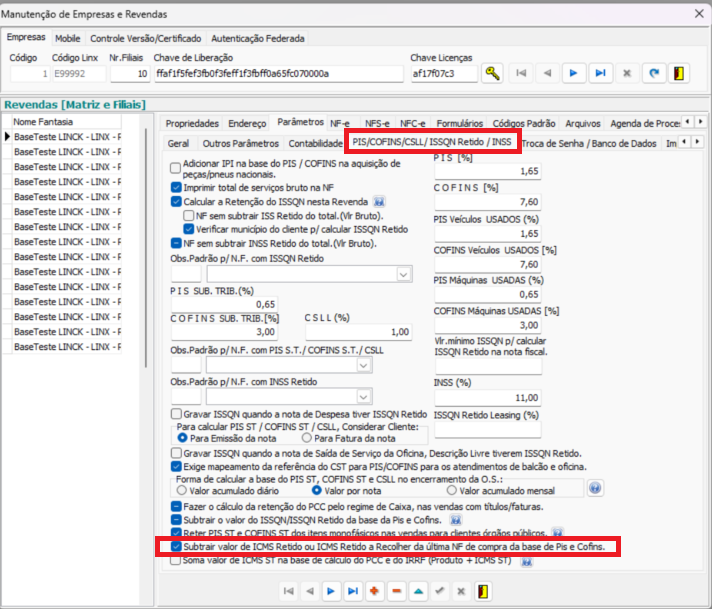Click the Nome Fantasia column header
712x609 pixels.
click(66, 122)
